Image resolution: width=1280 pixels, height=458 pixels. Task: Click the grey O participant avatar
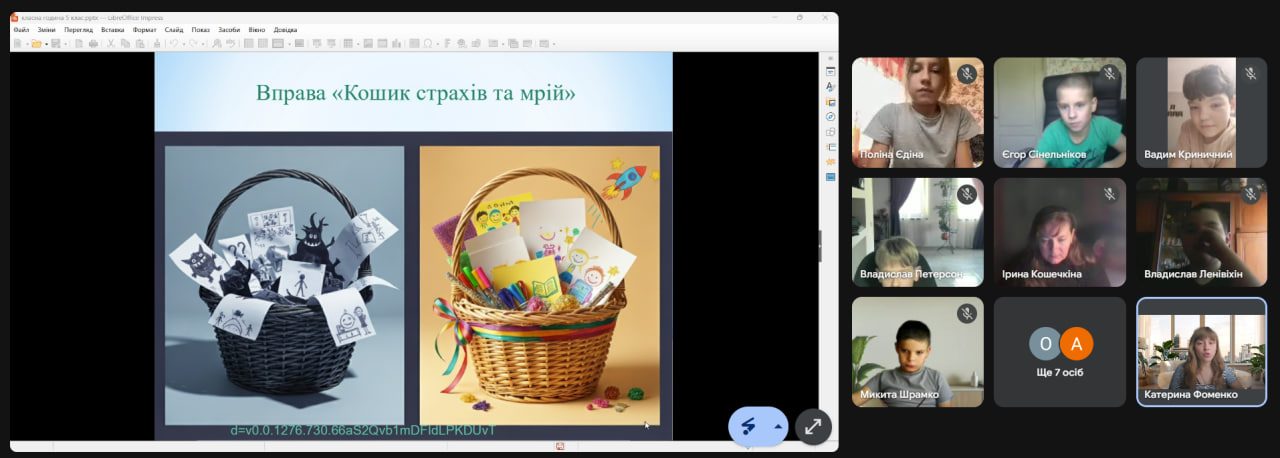click(1046, 344)
